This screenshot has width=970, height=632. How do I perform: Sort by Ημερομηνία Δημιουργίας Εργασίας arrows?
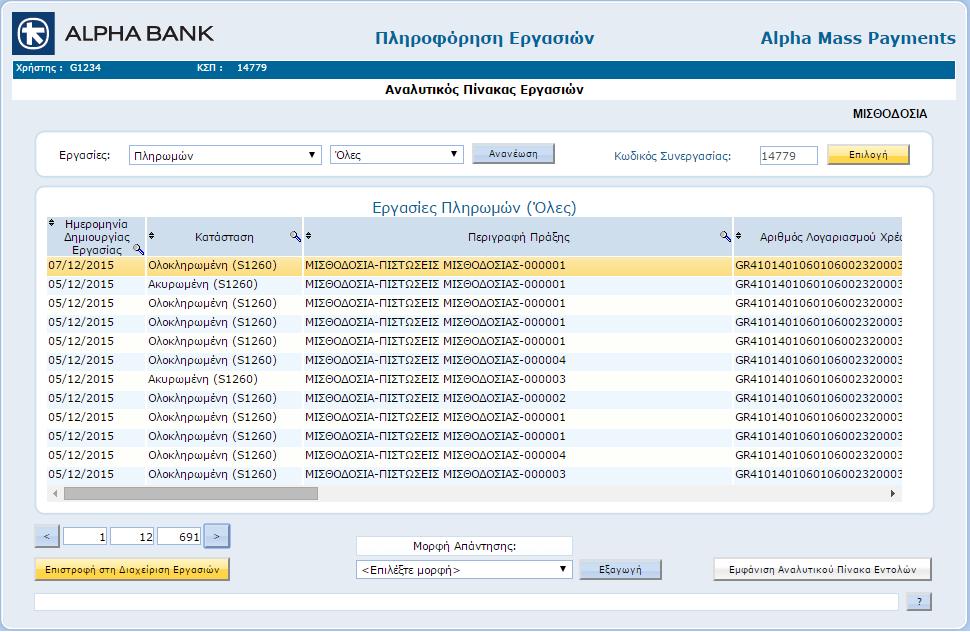[51, 223]
